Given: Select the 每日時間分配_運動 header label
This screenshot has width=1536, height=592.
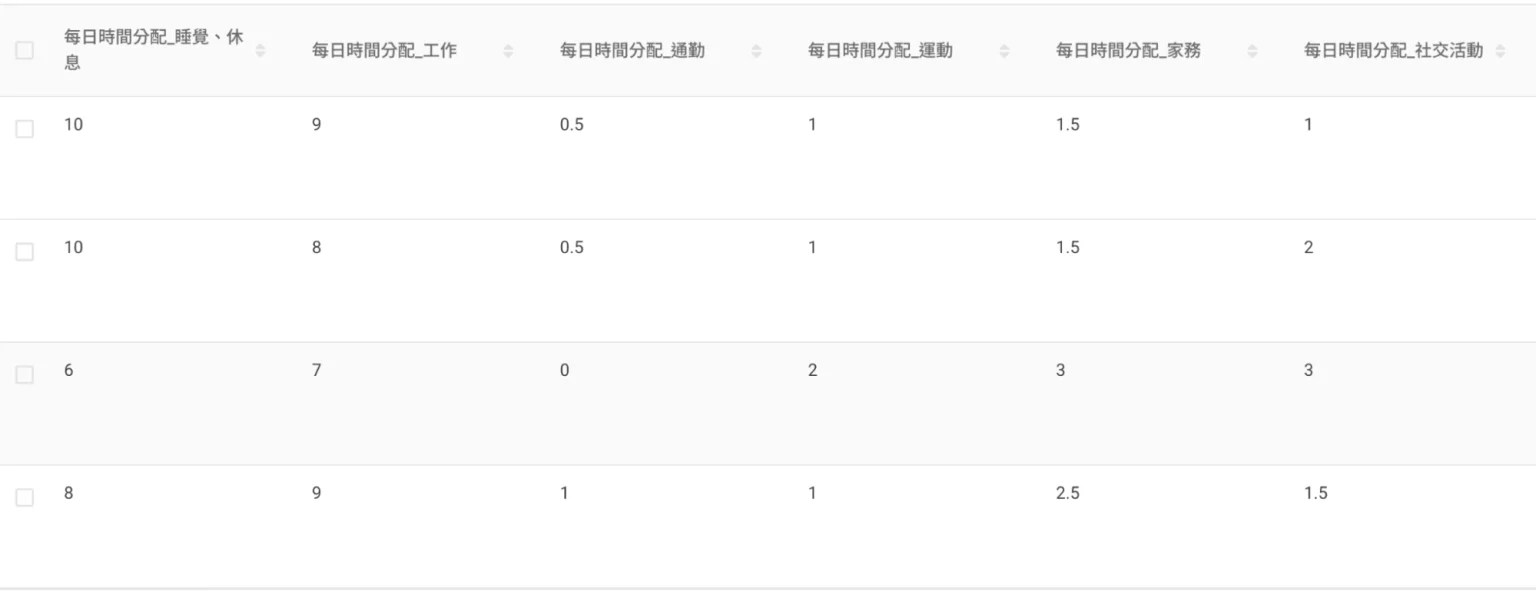Looking at the screenshot, I should pos(881,50).
